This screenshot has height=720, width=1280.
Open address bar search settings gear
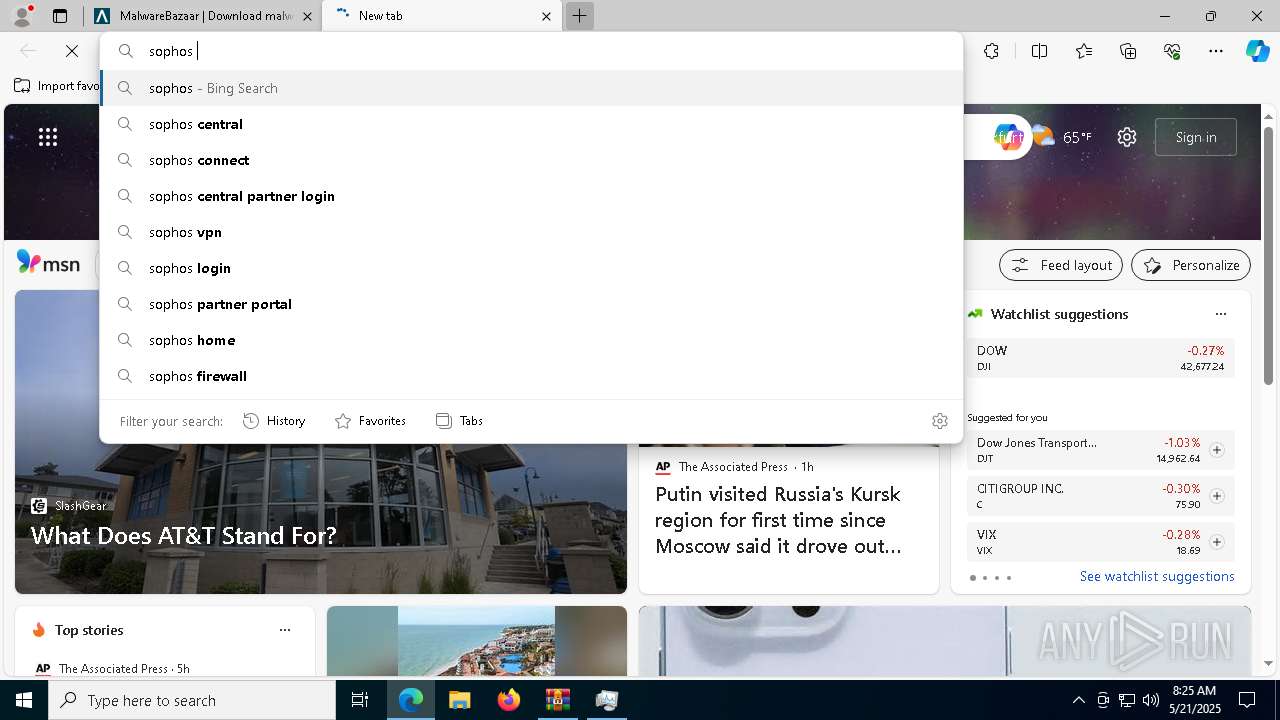click(940, 421)
